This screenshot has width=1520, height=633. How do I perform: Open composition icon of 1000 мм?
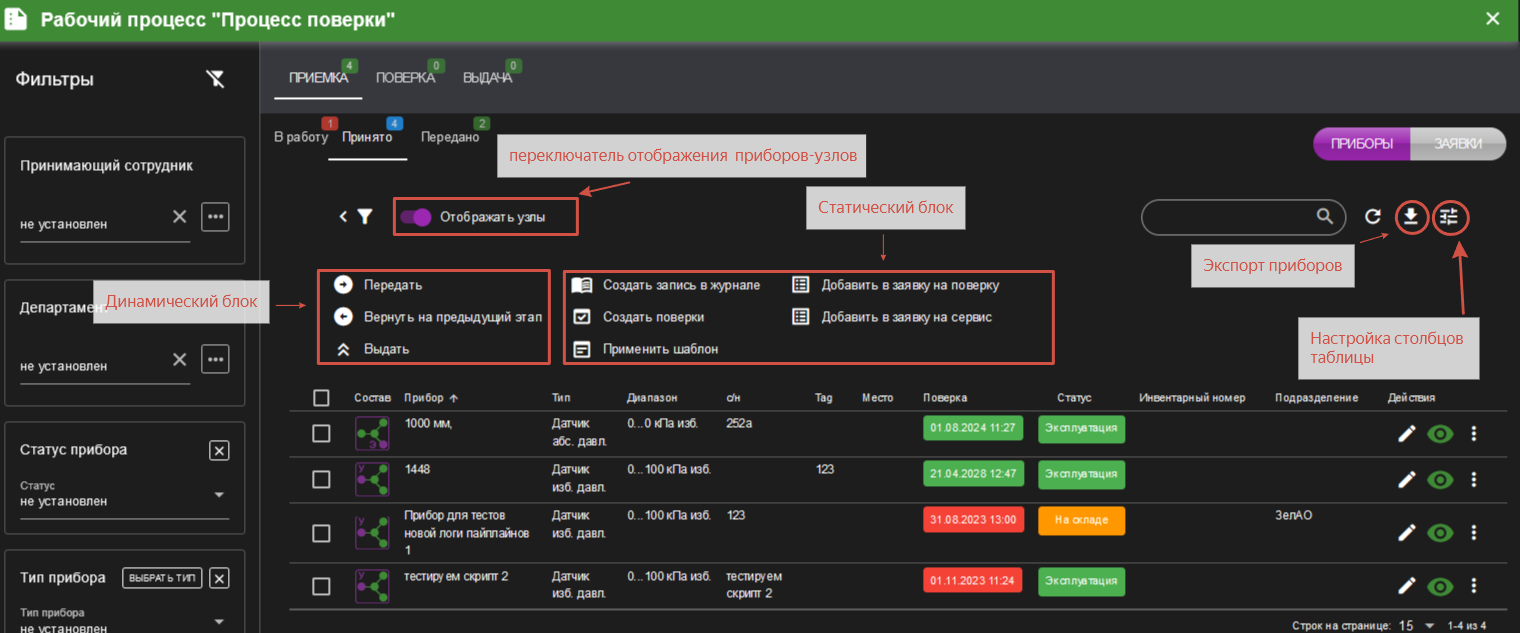(x=372, y=434)
